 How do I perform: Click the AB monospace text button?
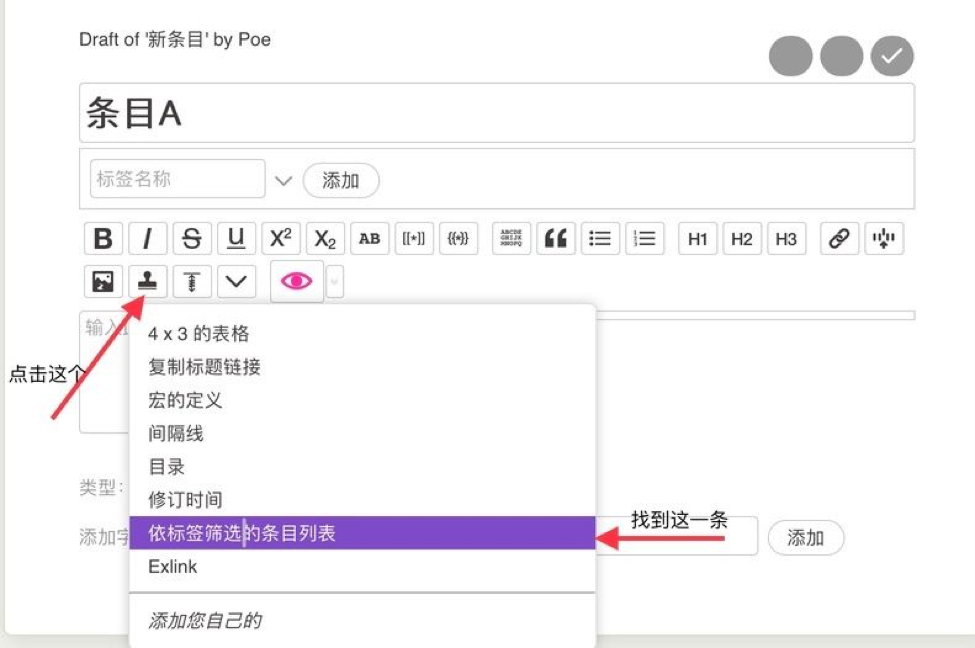(x=369, y=239)
